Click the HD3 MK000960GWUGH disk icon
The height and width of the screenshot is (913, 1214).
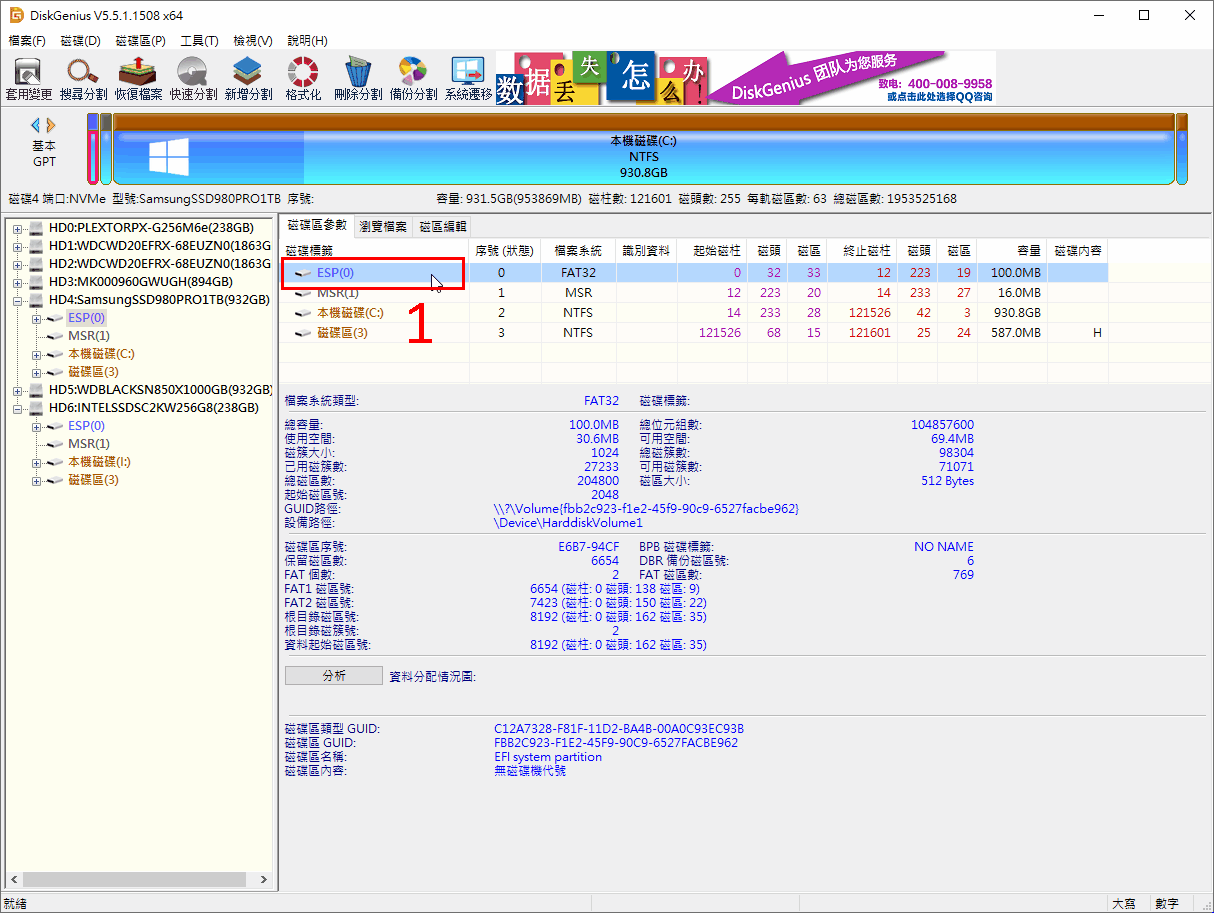[37, 282]
